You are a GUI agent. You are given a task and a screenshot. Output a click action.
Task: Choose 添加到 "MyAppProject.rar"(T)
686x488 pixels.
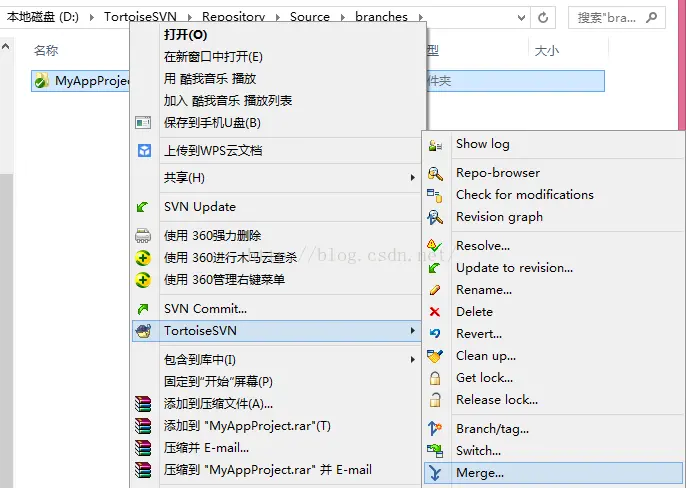pos(278,426)
